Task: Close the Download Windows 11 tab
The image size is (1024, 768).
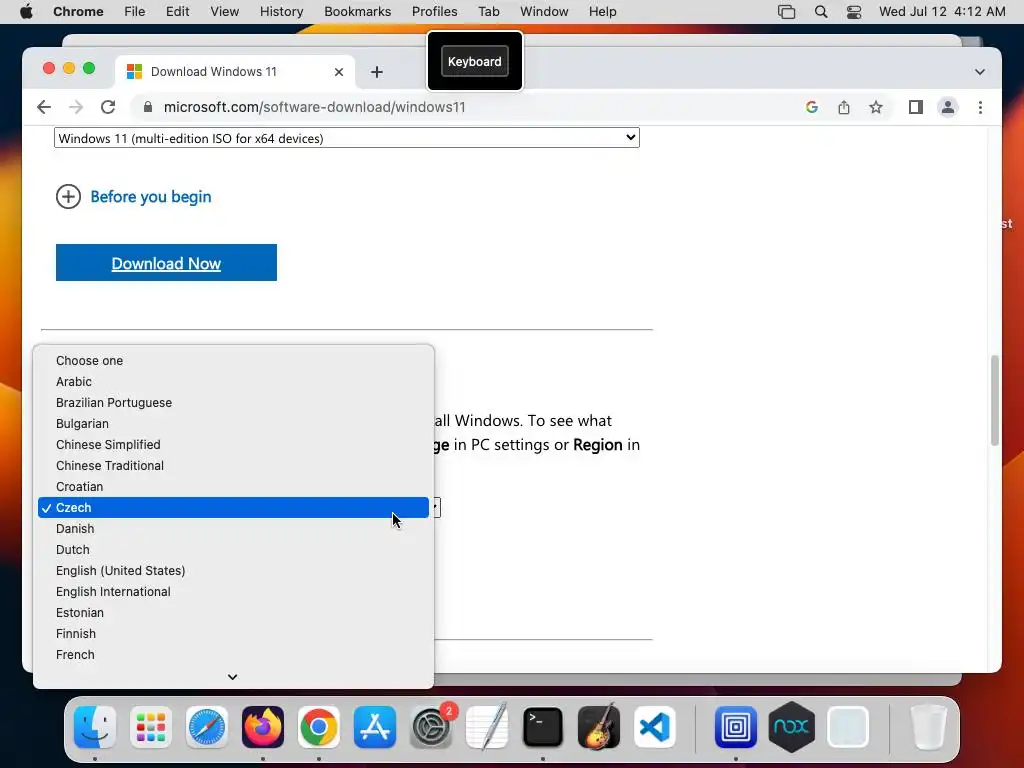Action: [339, 72]
